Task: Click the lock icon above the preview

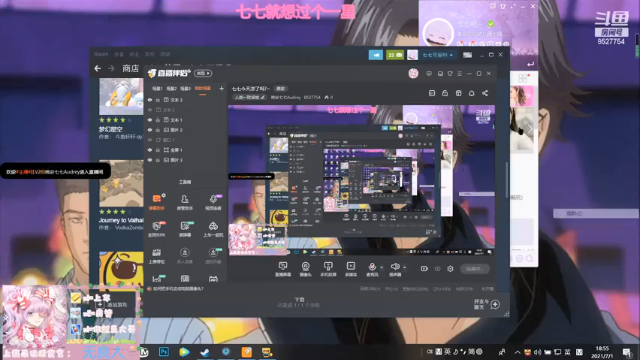Action: click(x=445, y=93)
